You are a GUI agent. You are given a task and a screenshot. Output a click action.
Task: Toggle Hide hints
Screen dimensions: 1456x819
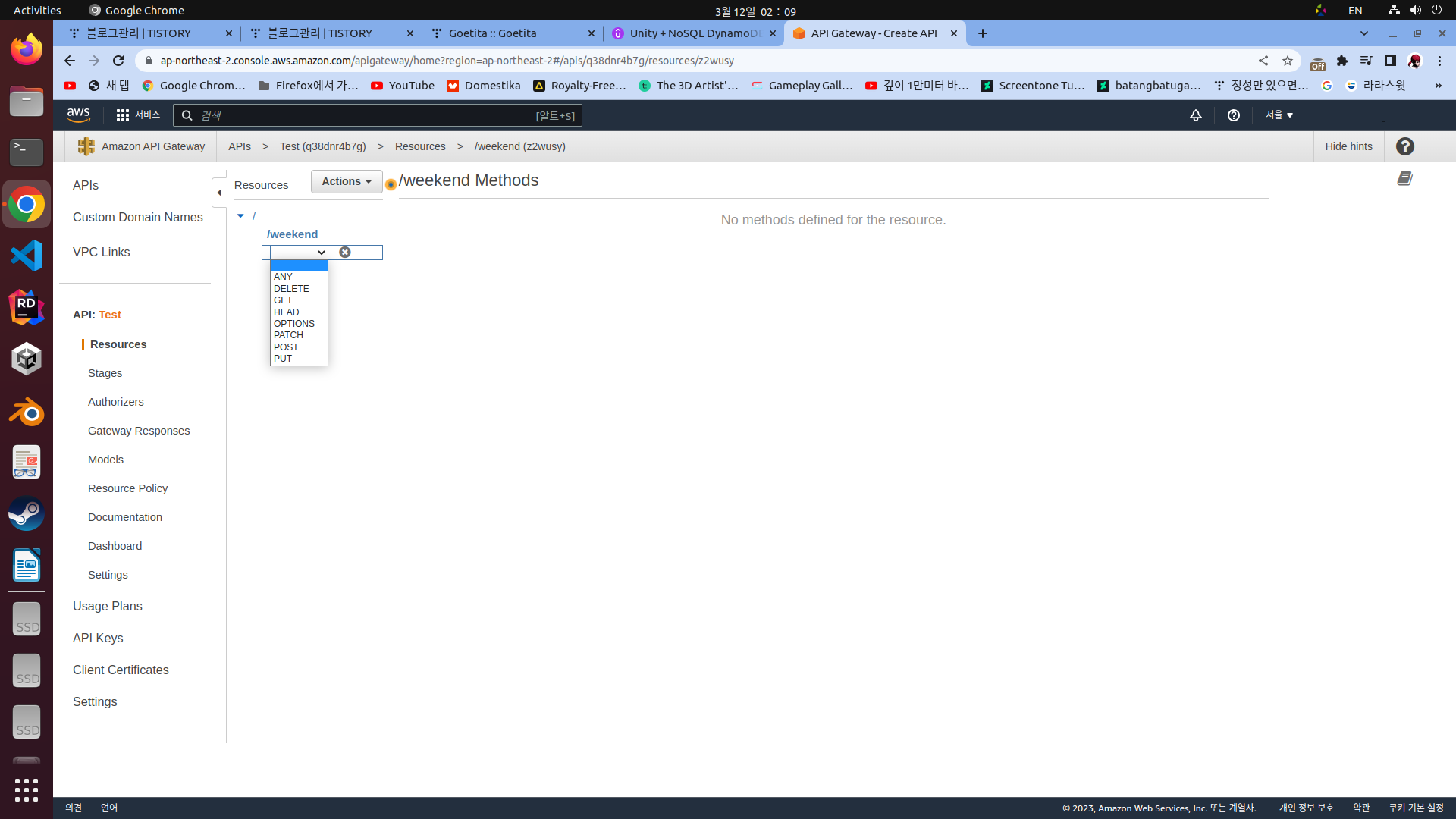[x=1348, y=146]
